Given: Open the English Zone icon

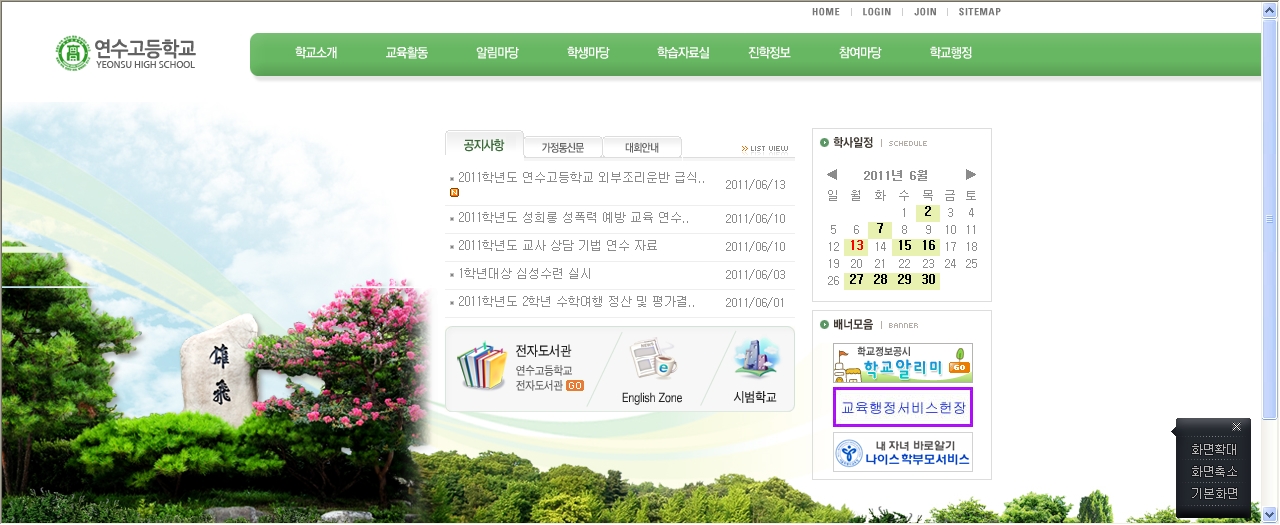Looking at the screenshot, I should (652, 361).
